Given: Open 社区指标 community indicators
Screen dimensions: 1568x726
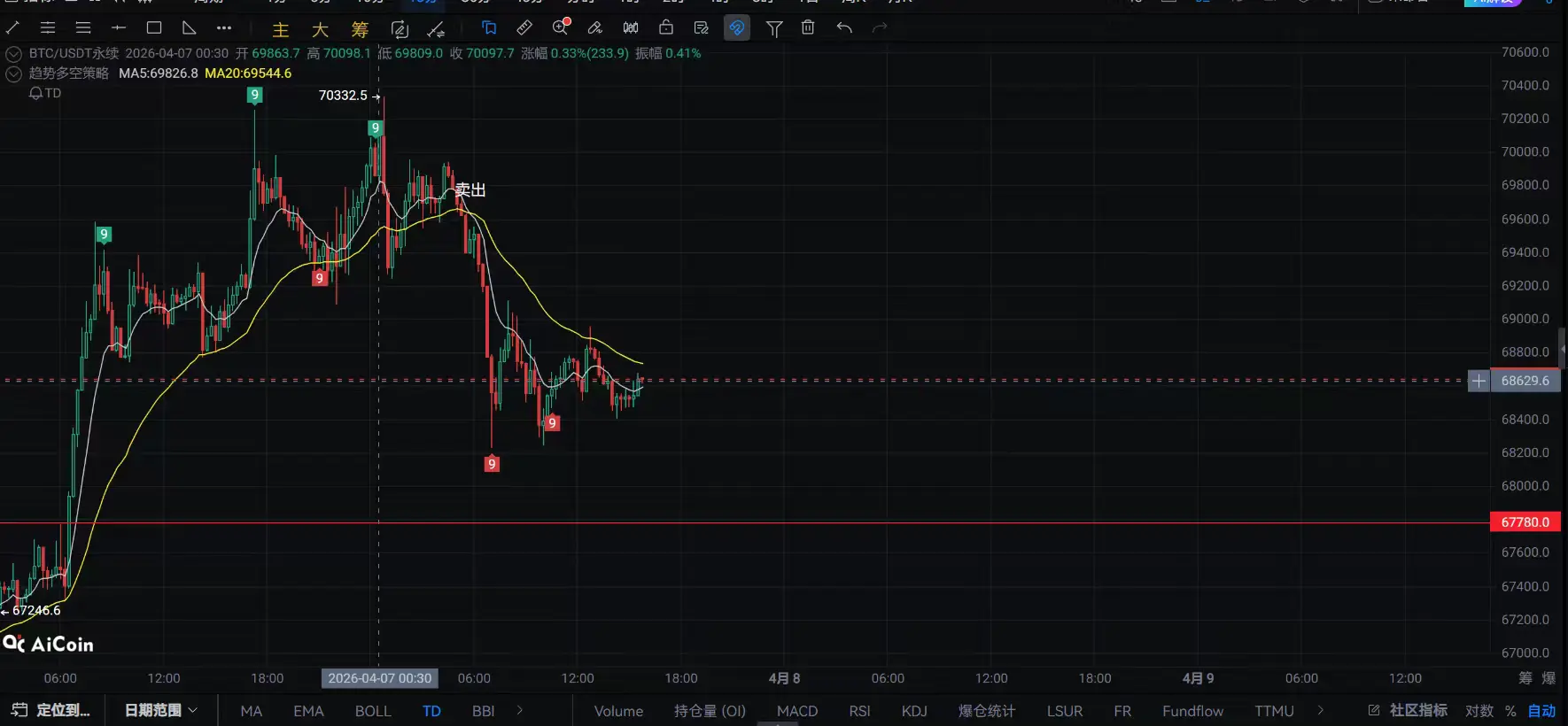Looking at the screenshot, I should [x=1408, y=710].
